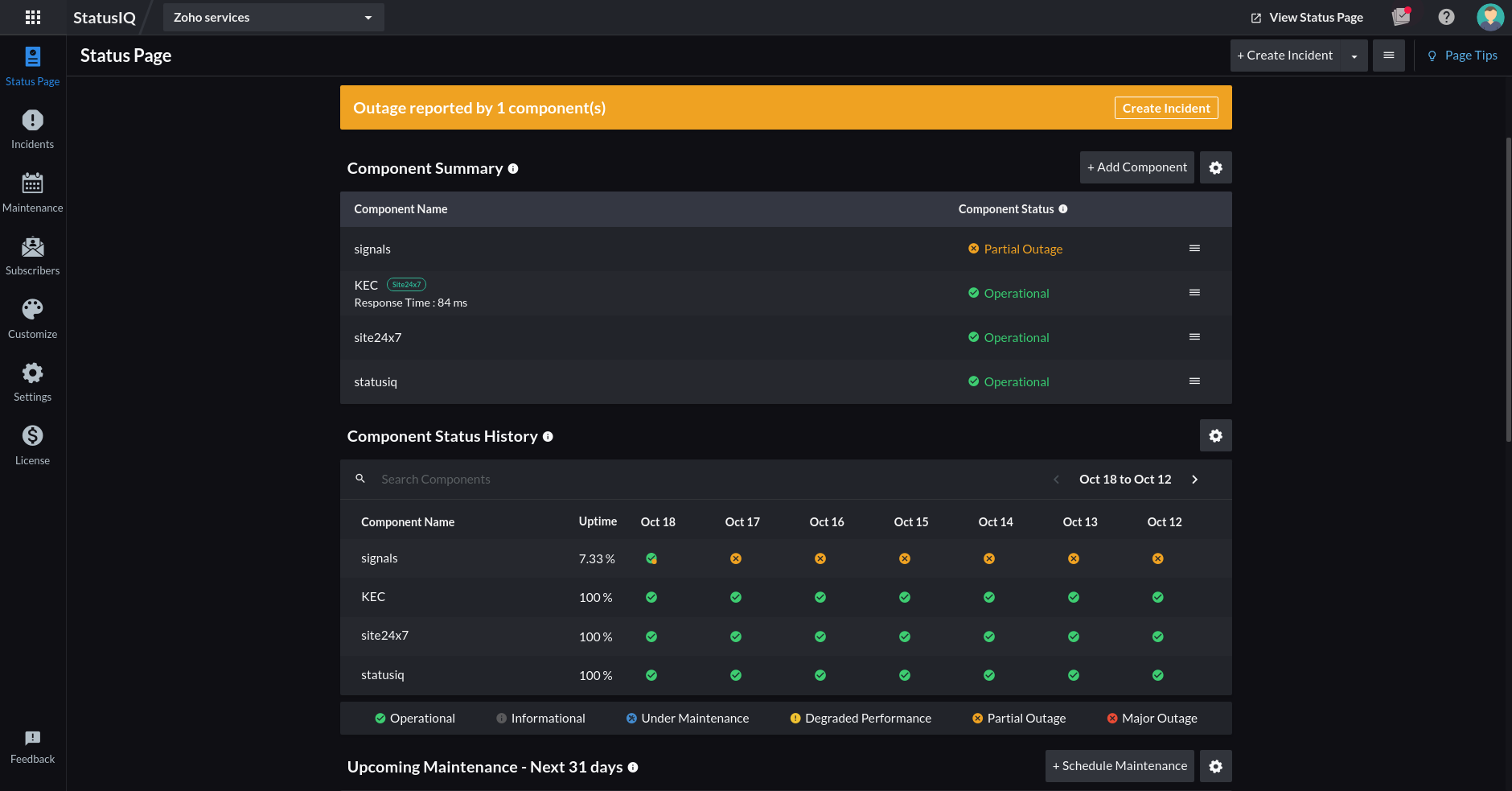
Task: Open the License section
Action: click(33, 446)
